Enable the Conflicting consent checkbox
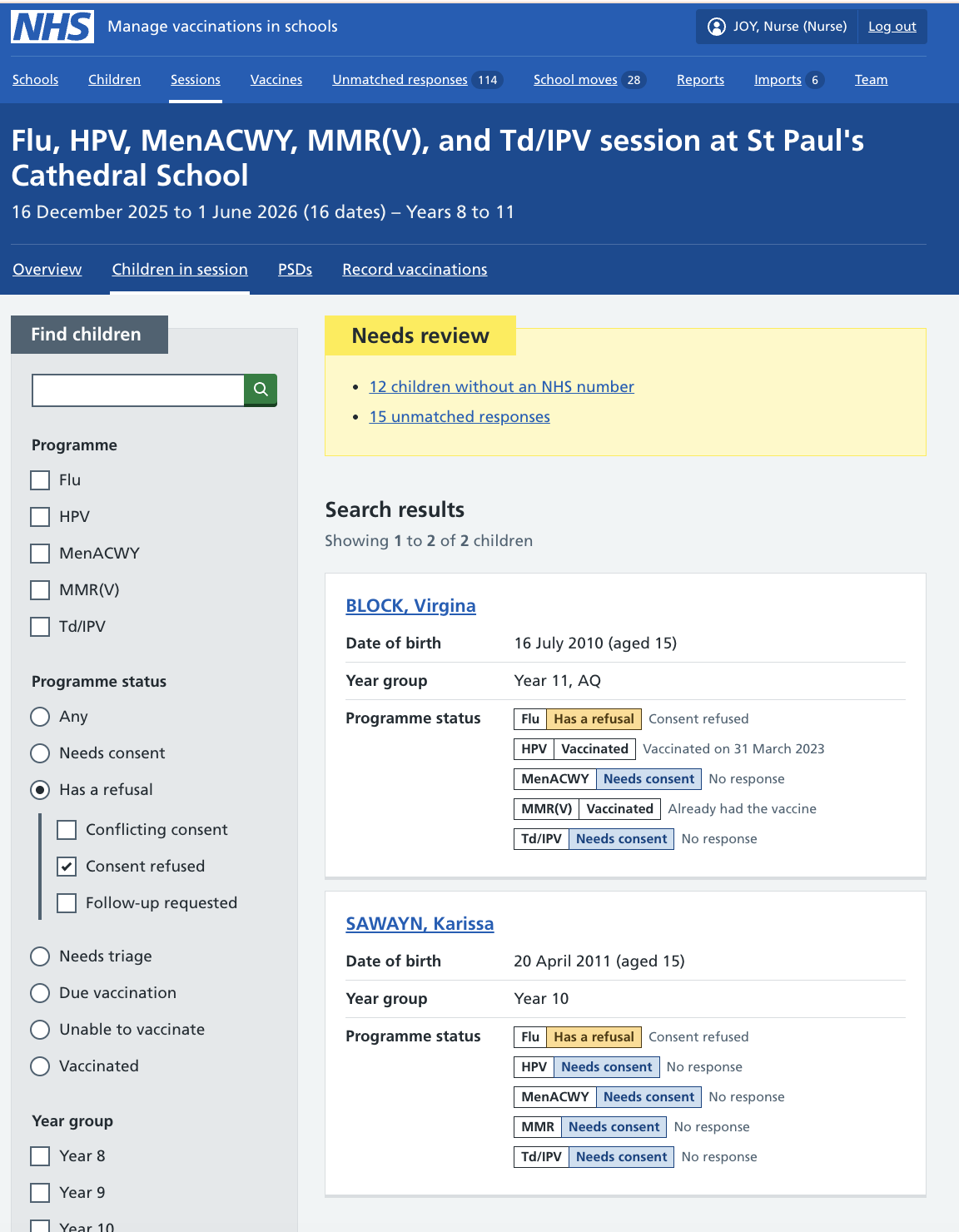This screenshot has width=959, height=1232. click(67, 830)
